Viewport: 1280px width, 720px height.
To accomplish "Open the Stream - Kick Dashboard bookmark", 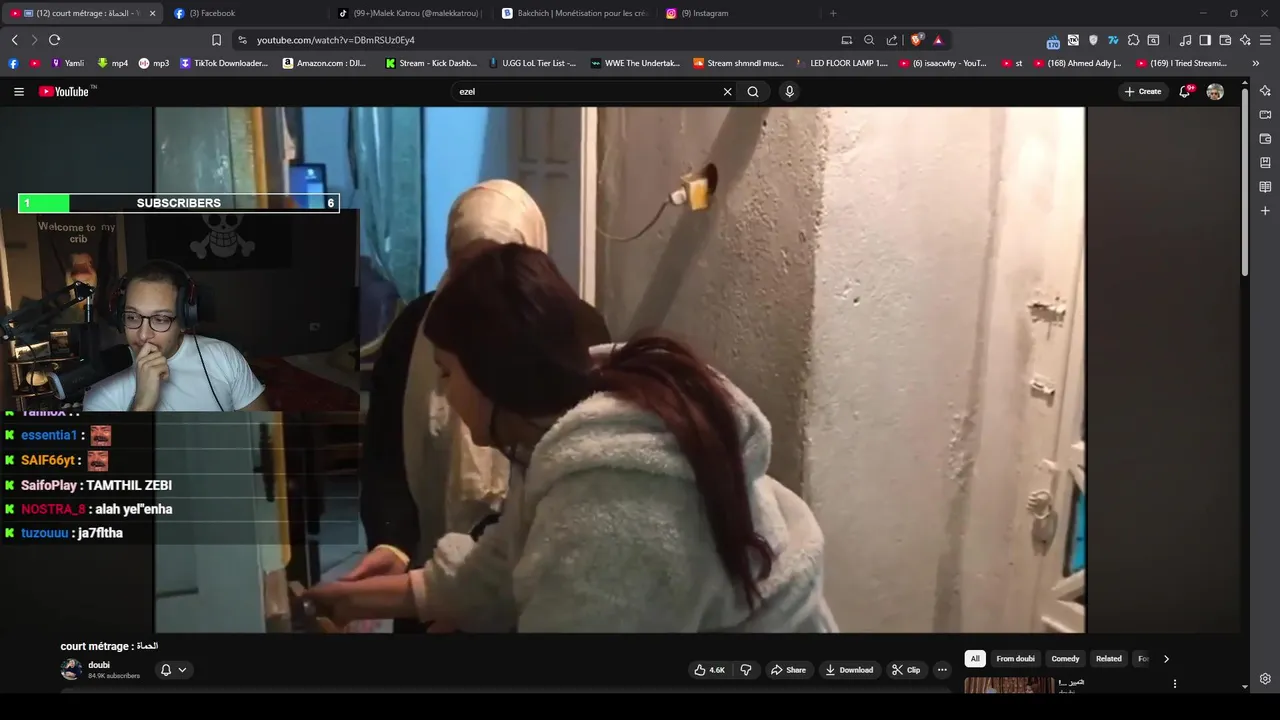I will (431, 63).
